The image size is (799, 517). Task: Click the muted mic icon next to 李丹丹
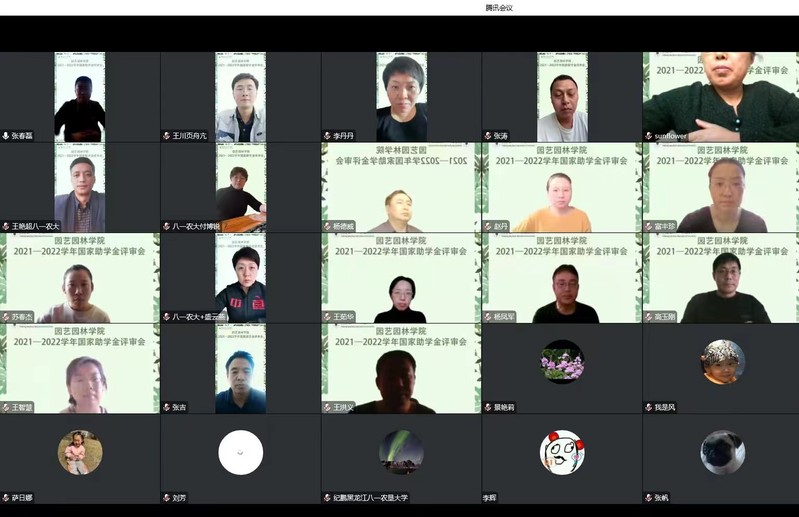coord(326,136)
